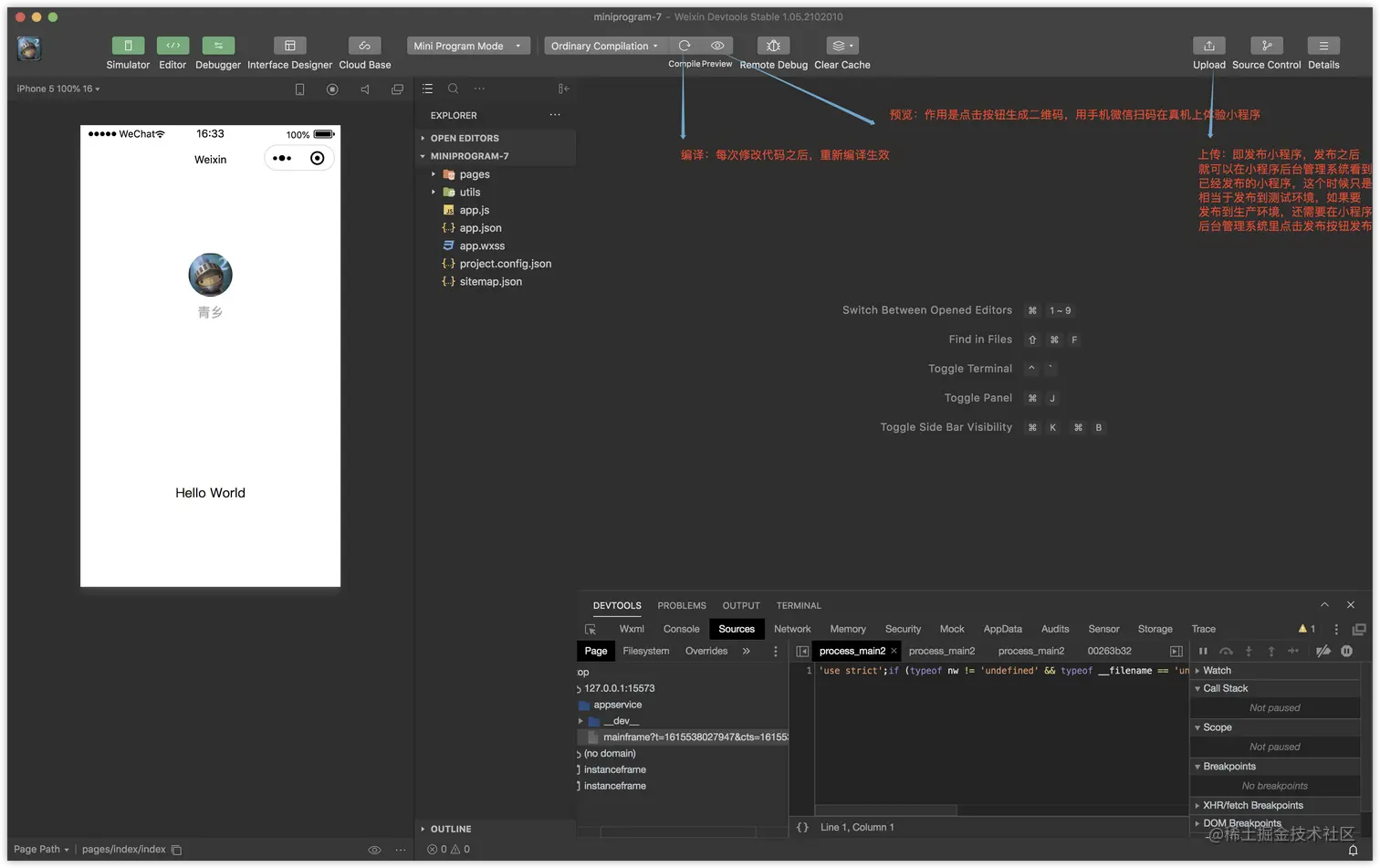Viewport: 1380px width, 868px height.
Task: Toggle the Debugger panel button
Action: 218,46
